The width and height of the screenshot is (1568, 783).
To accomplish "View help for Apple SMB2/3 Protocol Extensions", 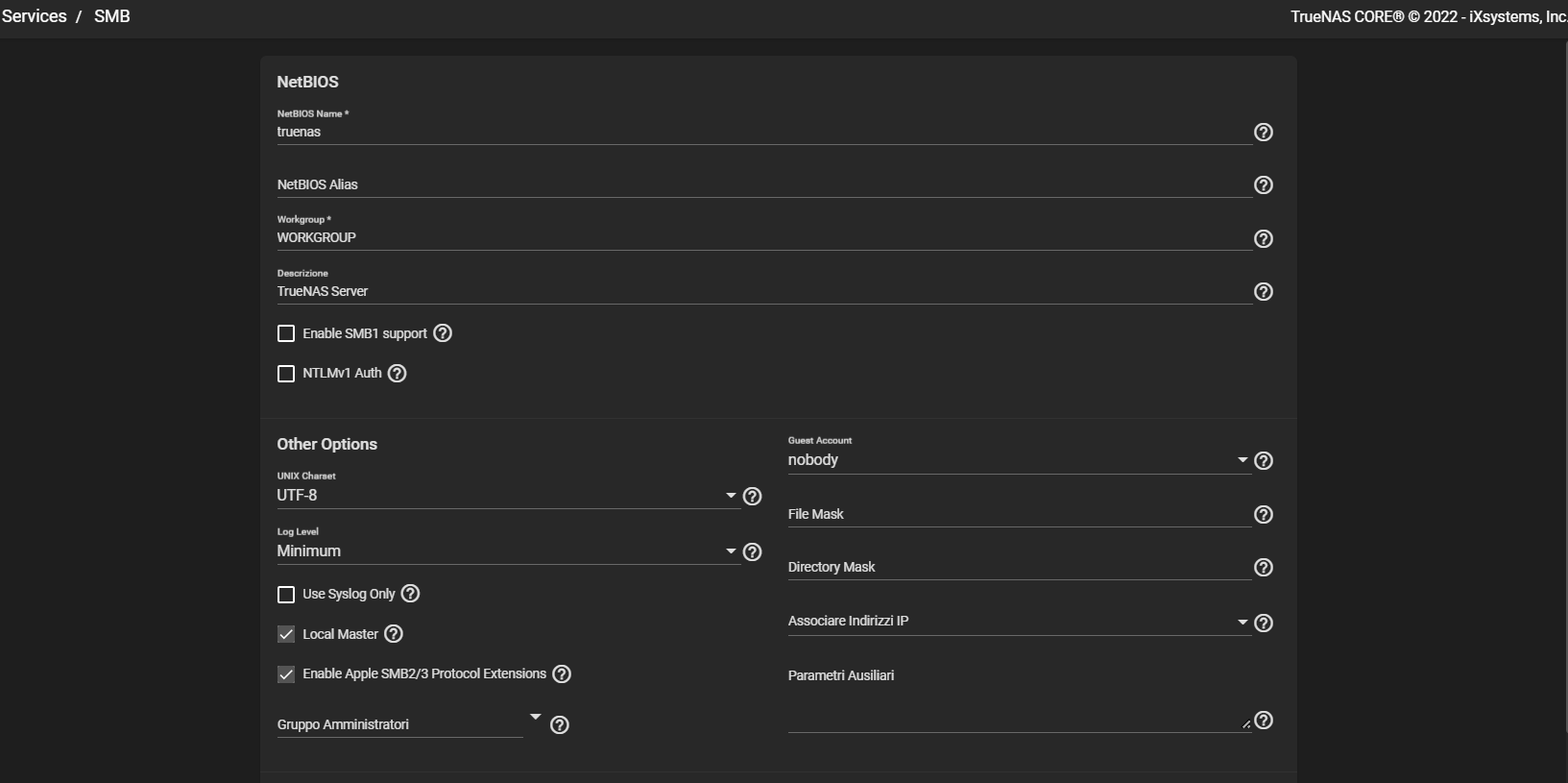I will [x=563, y=674].
